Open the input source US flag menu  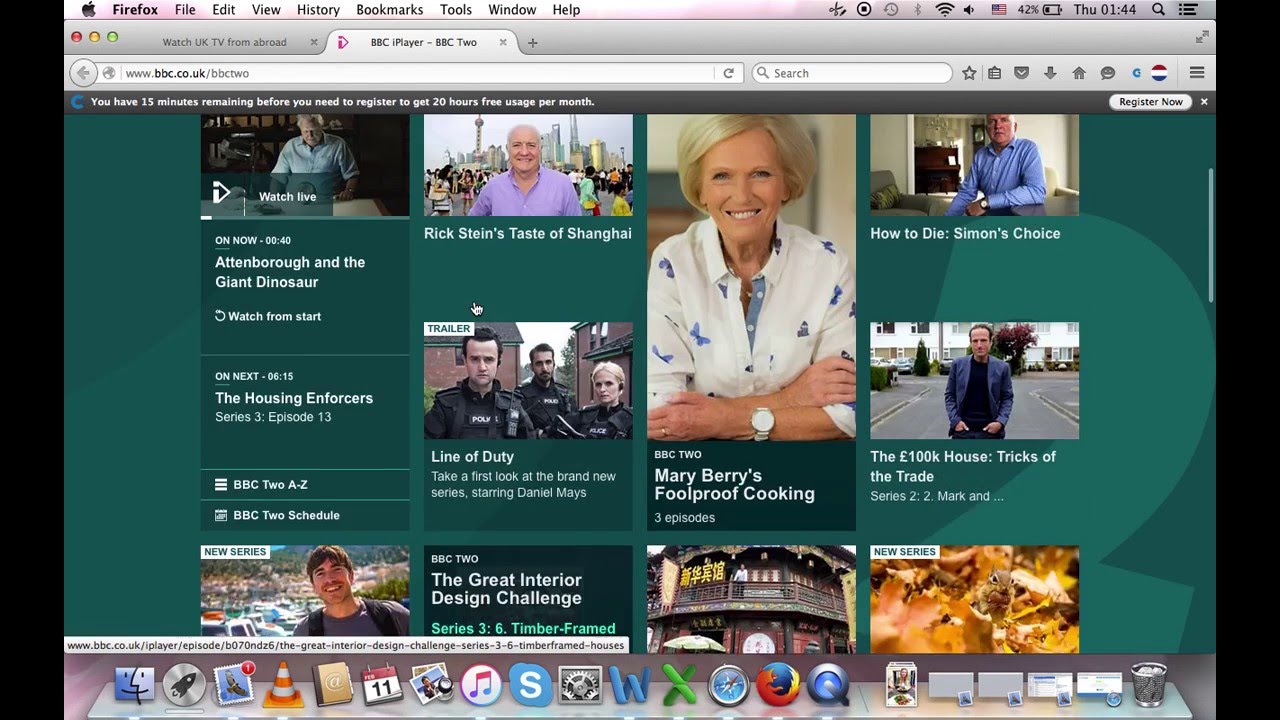pos(999,9)
